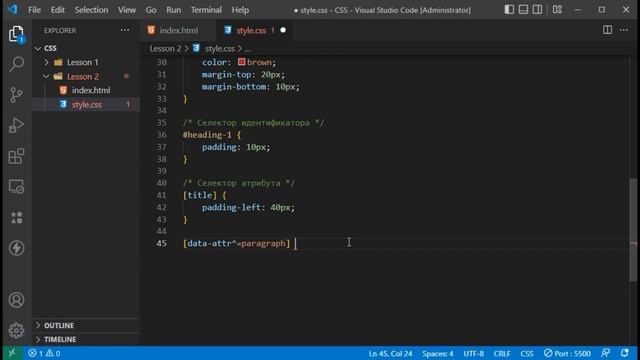The width and height of the screenshot is (640, 360).
Task: Open editor More Actions menu
Action: 624,30
